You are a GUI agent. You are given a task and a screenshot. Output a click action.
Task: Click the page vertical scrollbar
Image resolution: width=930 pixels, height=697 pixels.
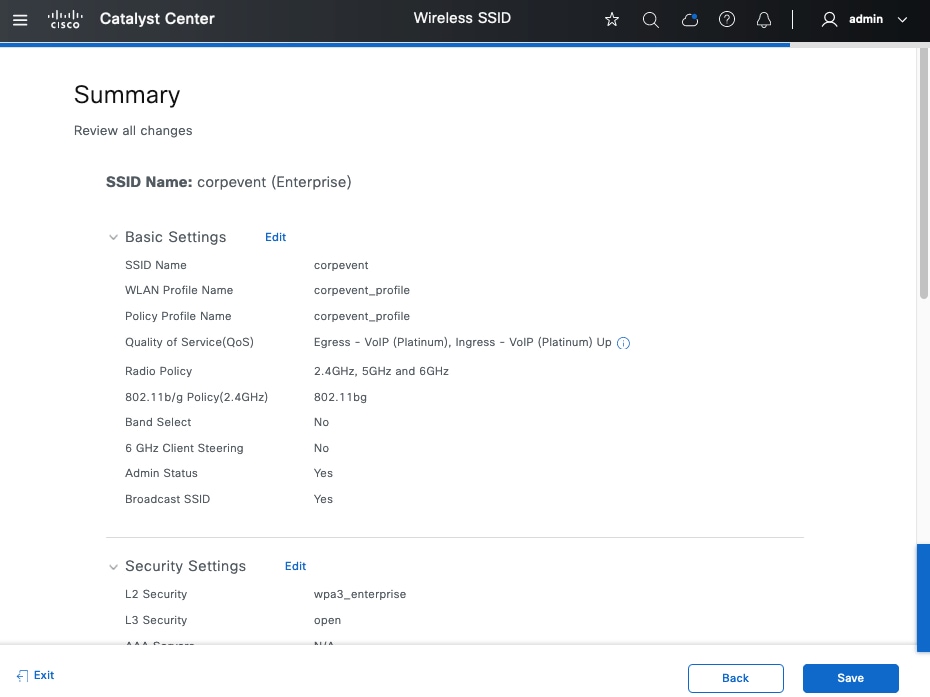pos(923,170)
